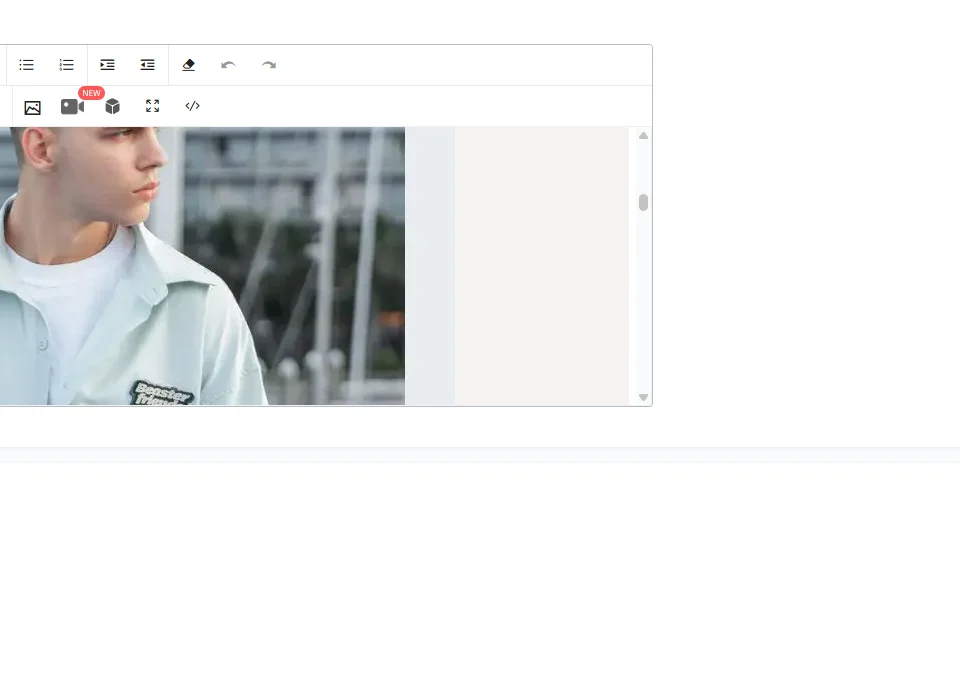Click the scrollbar down arrow in the editor
The image size is (960, 692).
click(x=643, y=397)
